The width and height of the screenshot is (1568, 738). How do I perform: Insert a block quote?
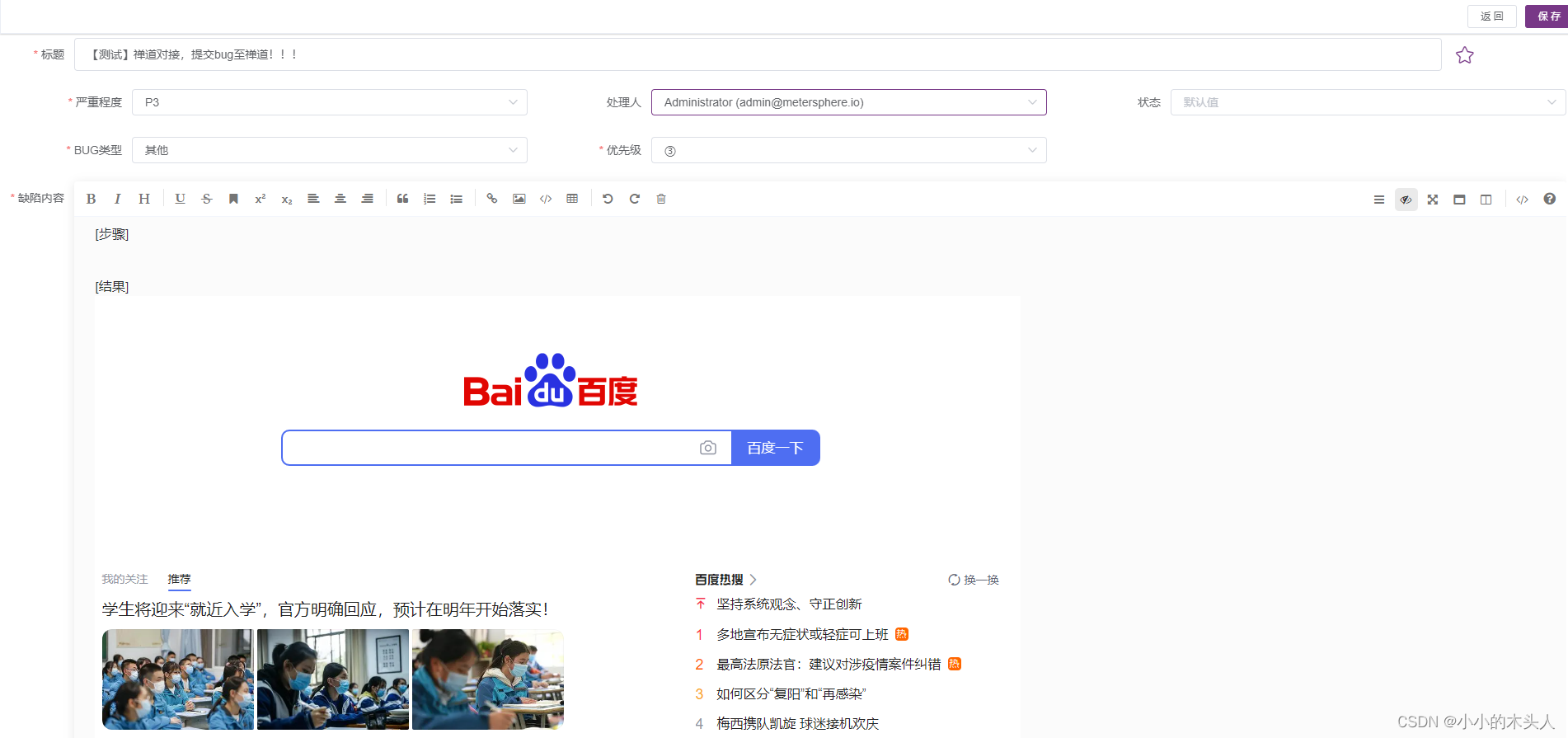pos(403,199)
